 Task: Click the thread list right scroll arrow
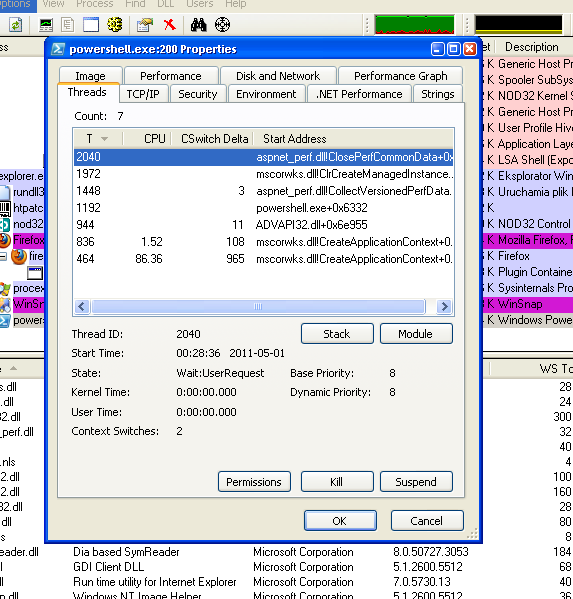pos(444,306)
